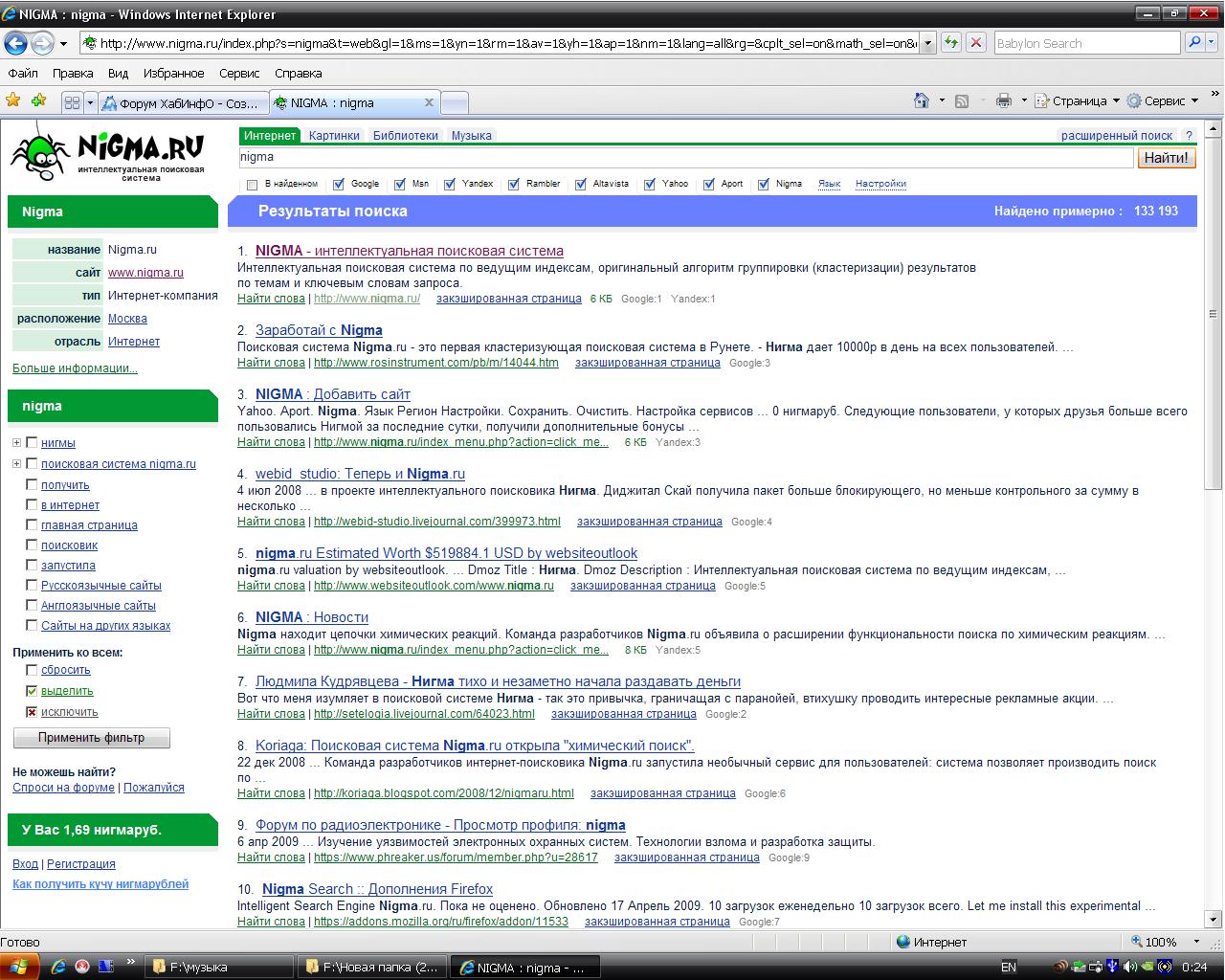The image size is (1225, 980).
Task: Toggle the Yandex search engine checkbox
Action: click(x=450, y=185)
